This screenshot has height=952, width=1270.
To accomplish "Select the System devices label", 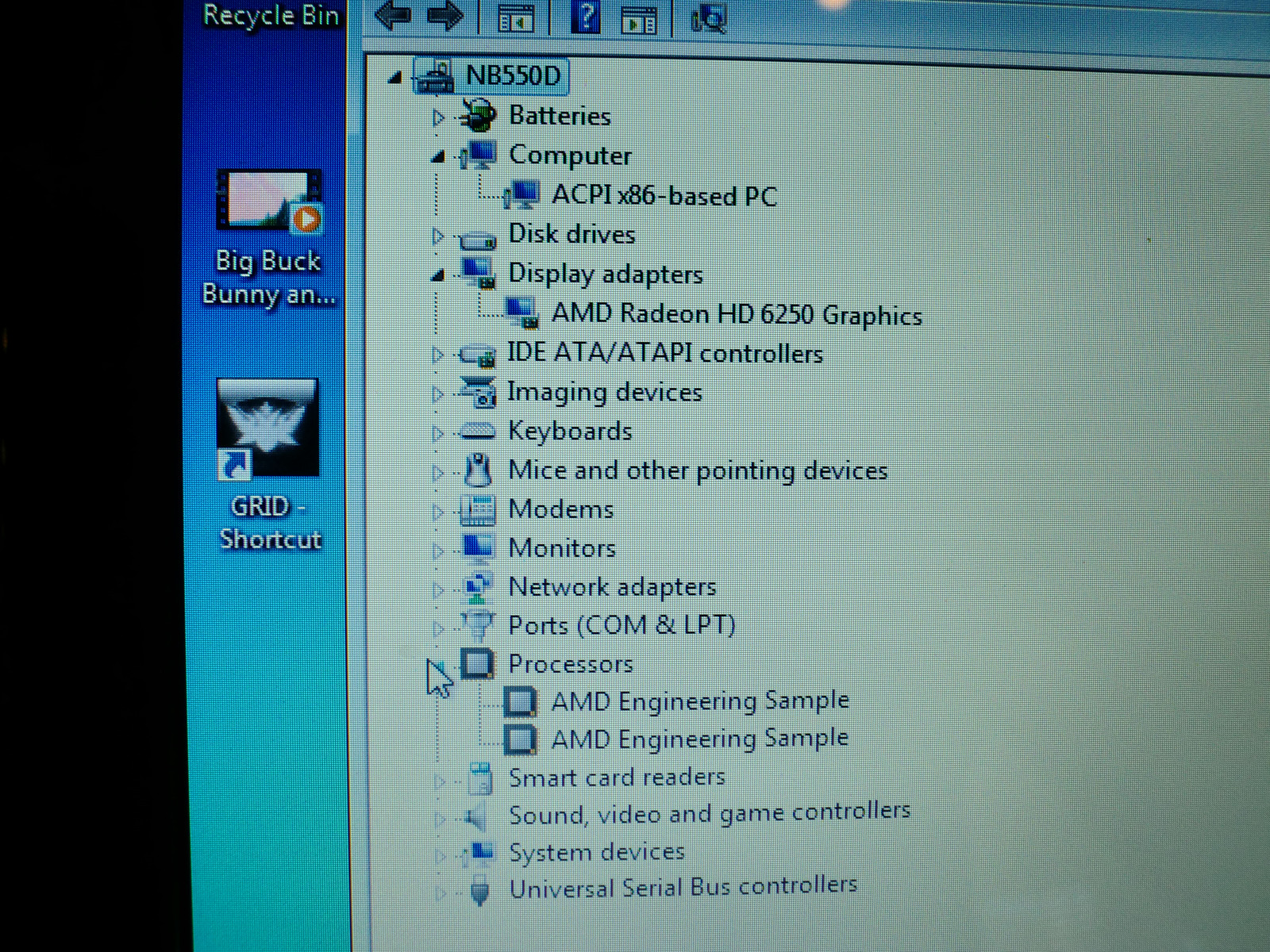I will [x=597, y=851].
